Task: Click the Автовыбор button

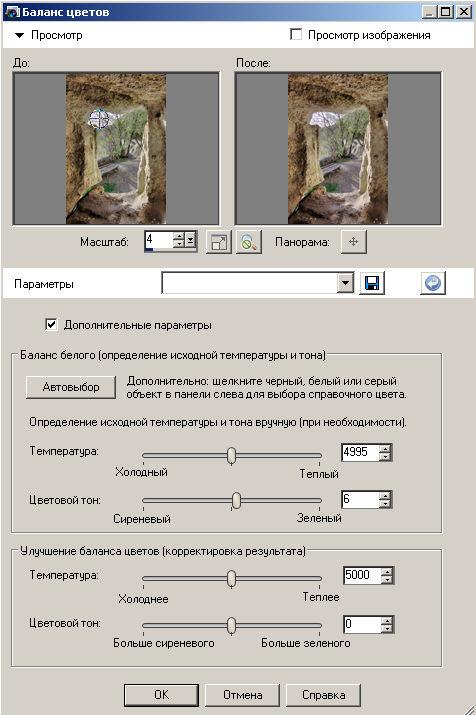Action: pos(71,387)
